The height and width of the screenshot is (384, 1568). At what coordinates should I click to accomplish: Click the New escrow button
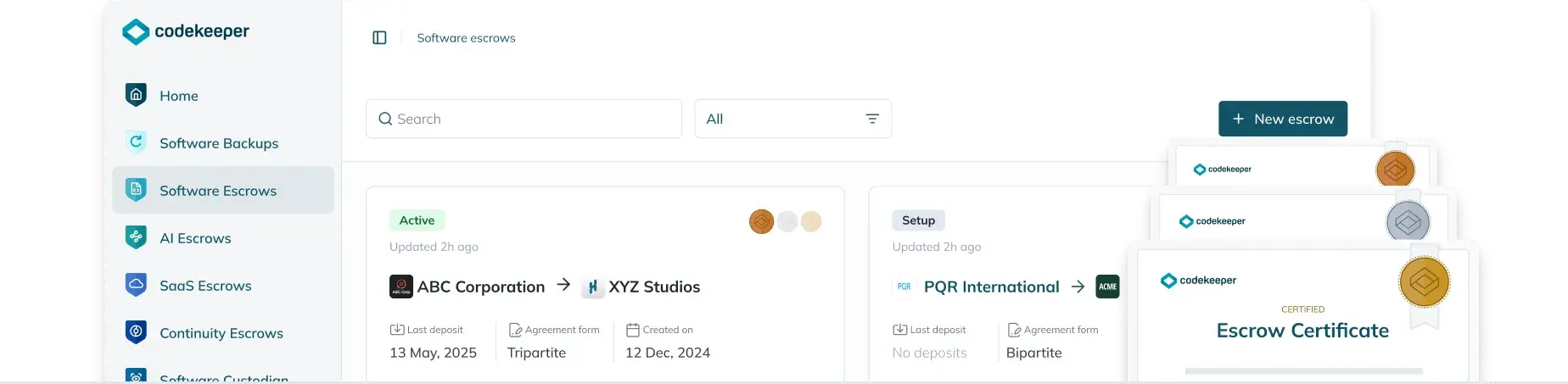[1283, 119]
